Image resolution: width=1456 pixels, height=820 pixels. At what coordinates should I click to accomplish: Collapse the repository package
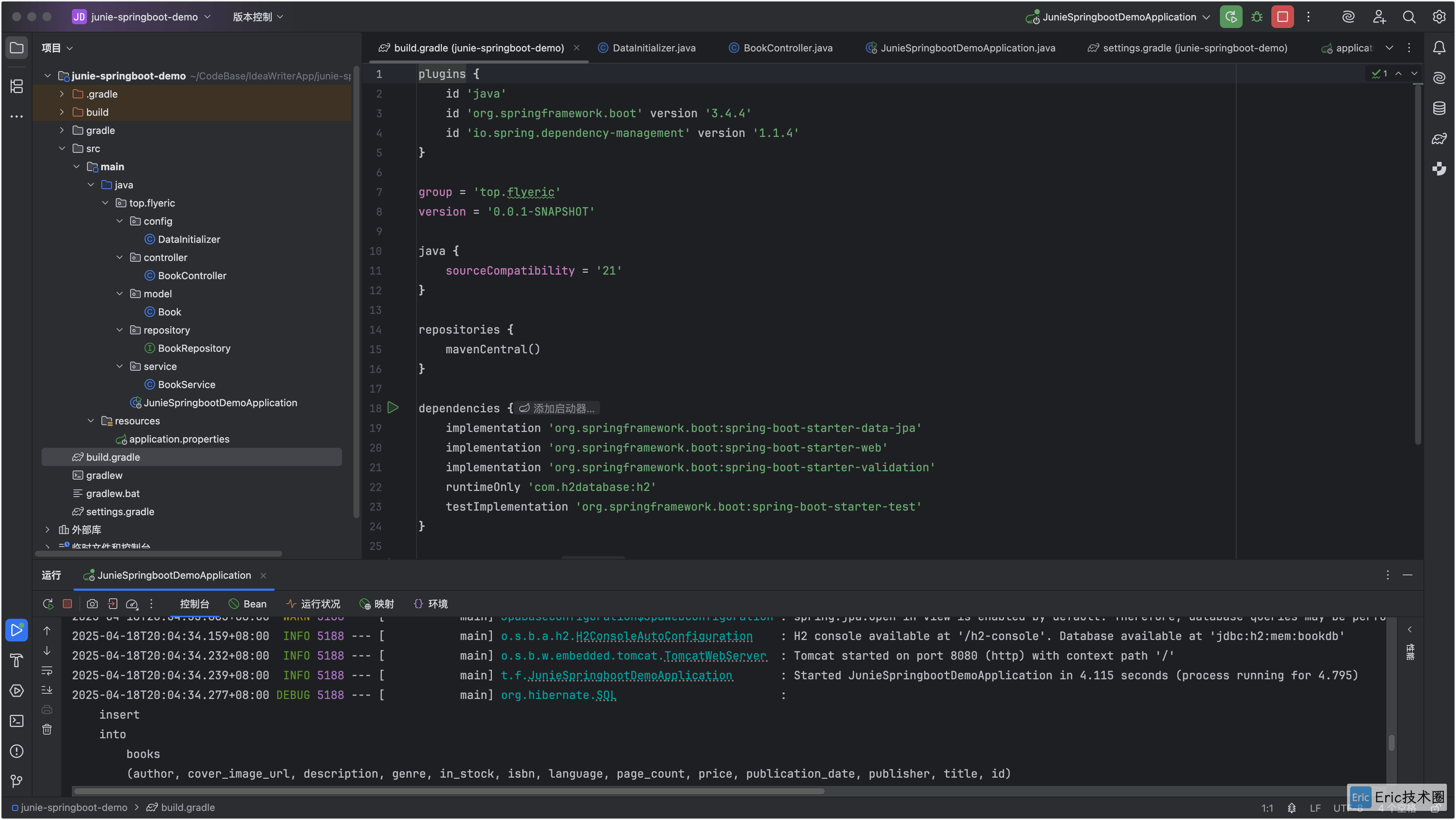119,330
